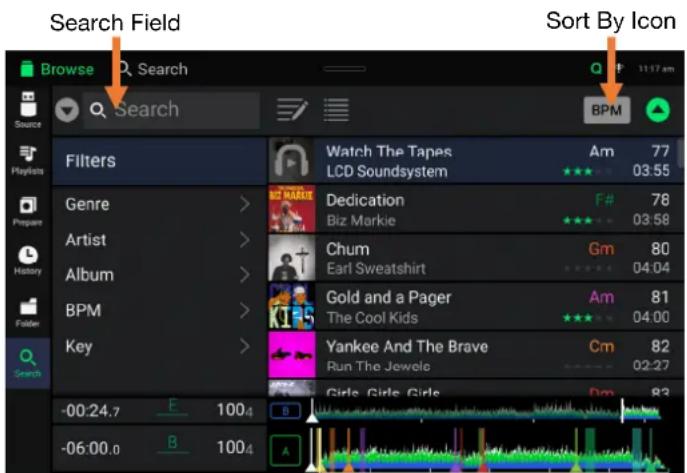Click artist name Earl Sweatshirt
This screenshot has height=473, width=687.
click(x=376, y=268)
